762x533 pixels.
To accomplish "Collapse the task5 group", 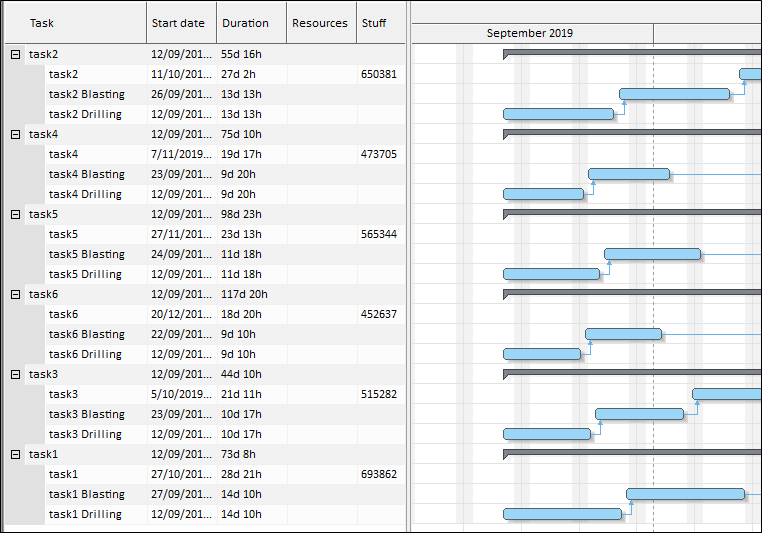I will pos(16,214).
